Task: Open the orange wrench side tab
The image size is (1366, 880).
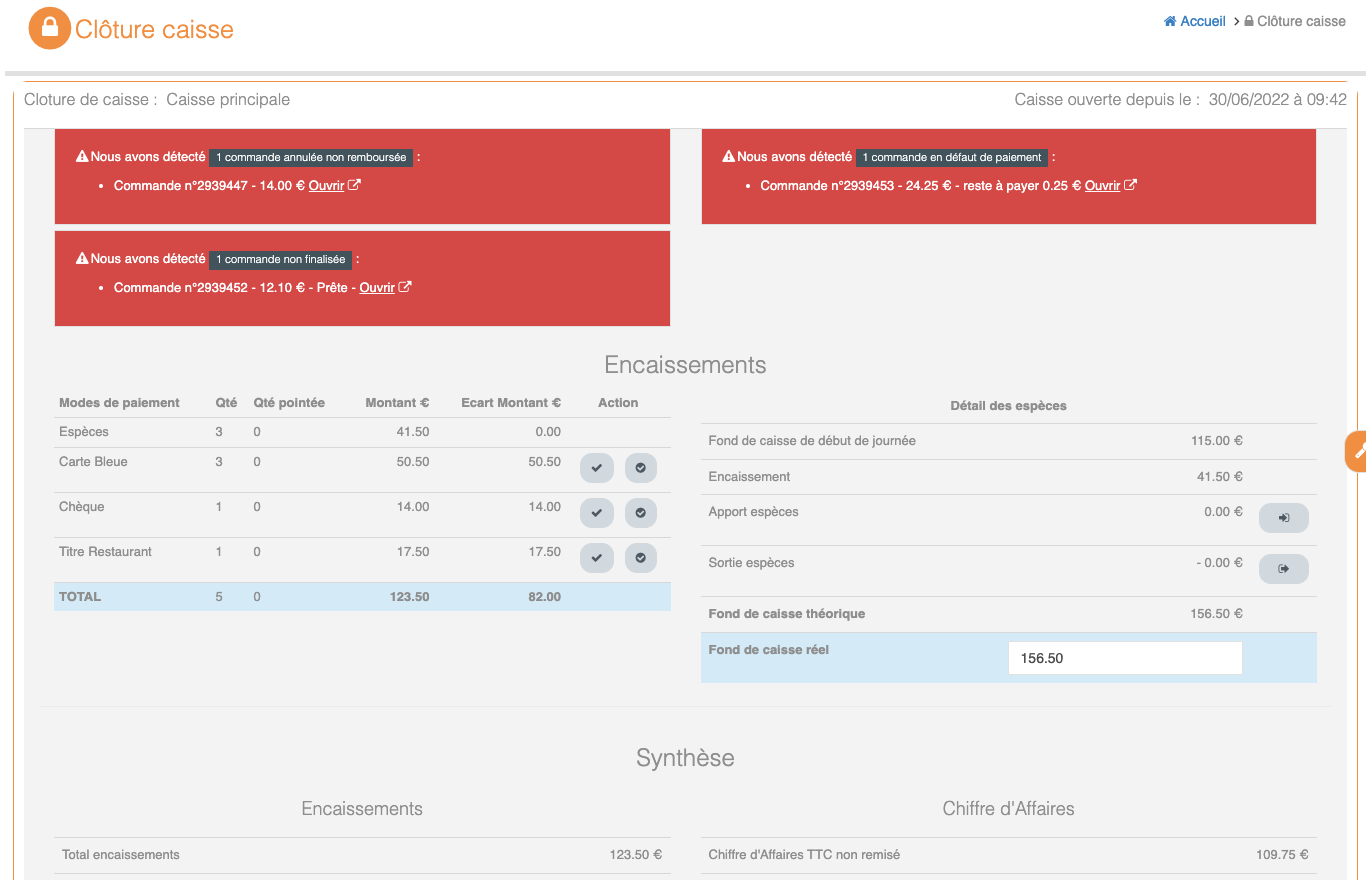Action: tap(1357, 451)
